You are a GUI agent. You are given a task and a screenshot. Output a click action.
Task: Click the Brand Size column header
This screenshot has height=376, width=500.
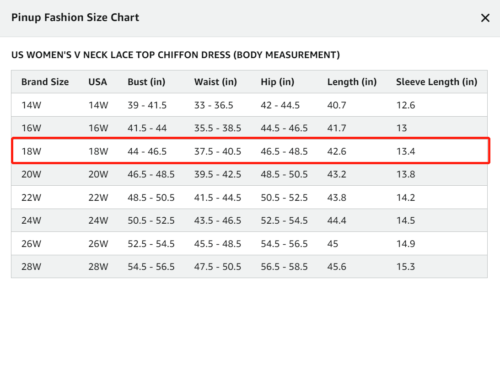click(45, 82)
